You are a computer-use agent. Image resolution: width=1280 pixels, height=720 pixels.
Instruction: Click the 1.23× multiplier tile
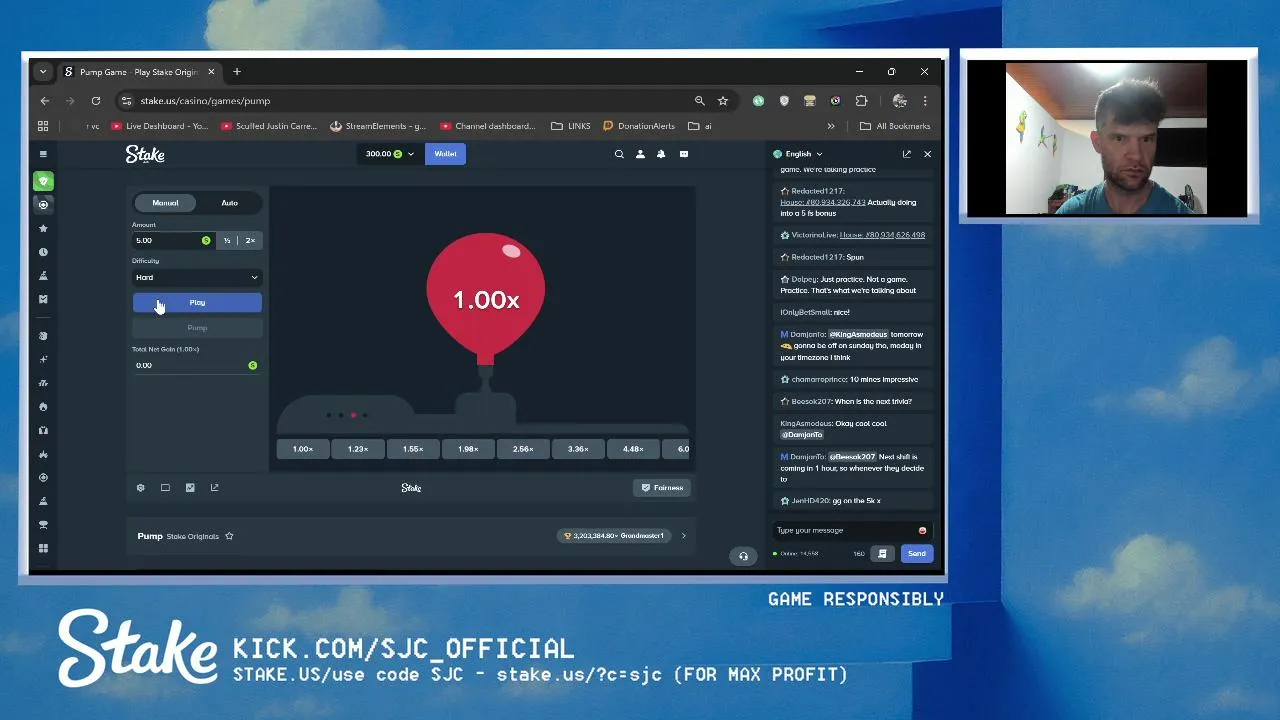[358, 449]
